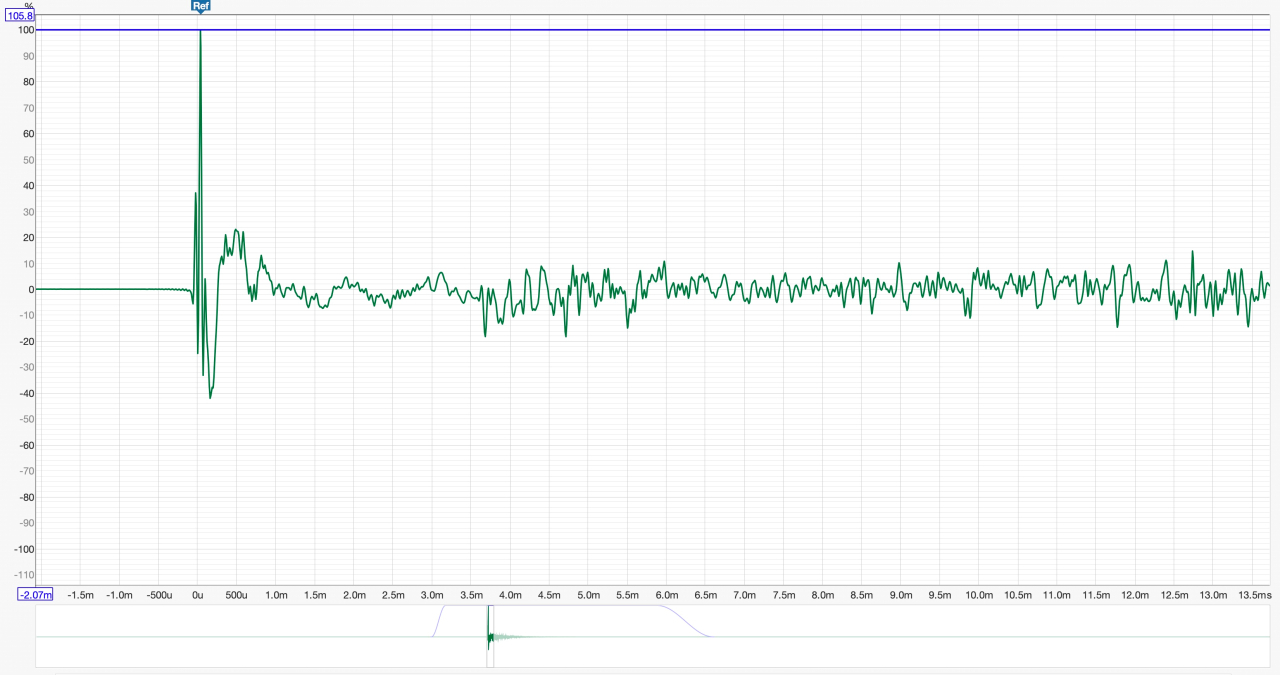The height and width of the screenshot is (675, 1280).
Task: Click the -2.07m time axis limit box
Action: coord(35,595)
